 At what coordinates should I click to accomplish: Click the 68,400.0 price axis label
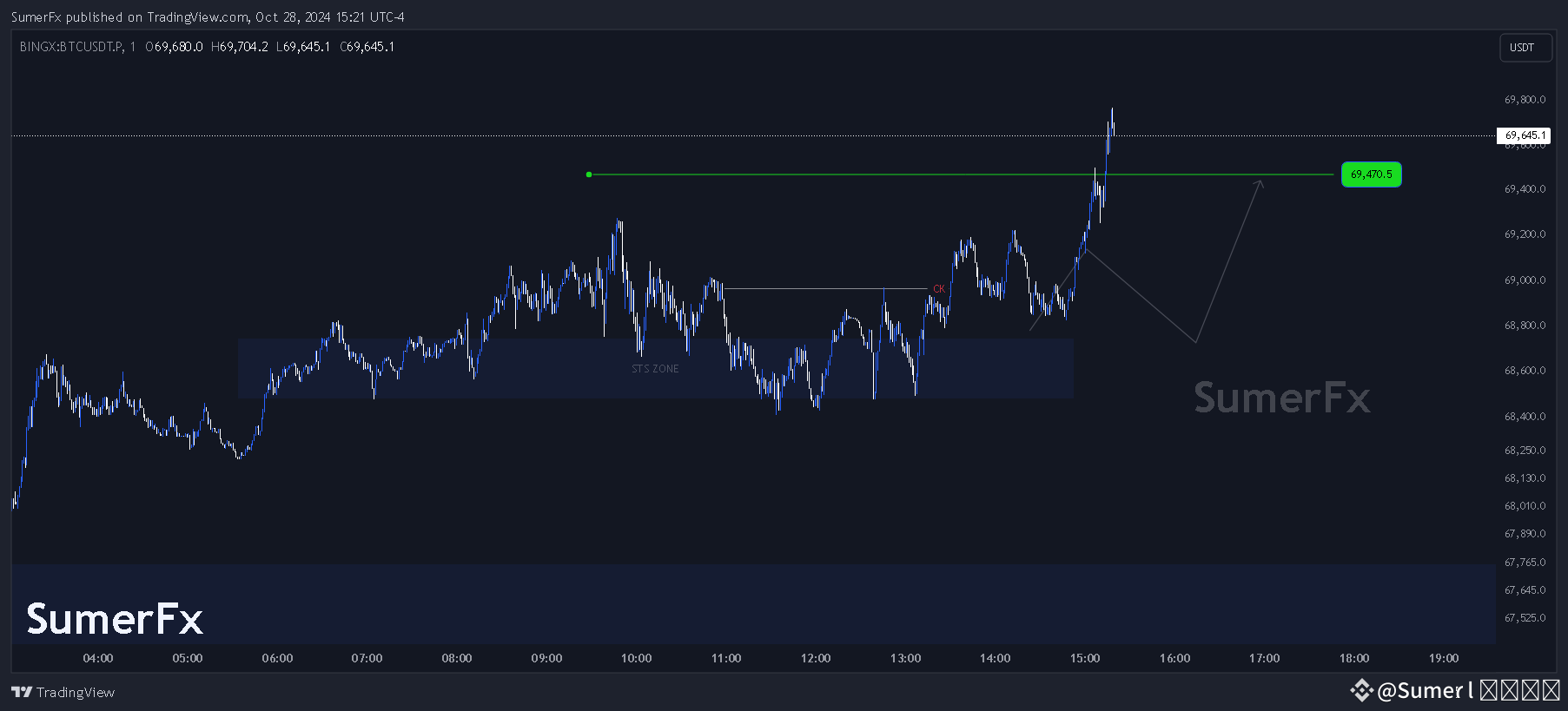tap(1525, 417)
